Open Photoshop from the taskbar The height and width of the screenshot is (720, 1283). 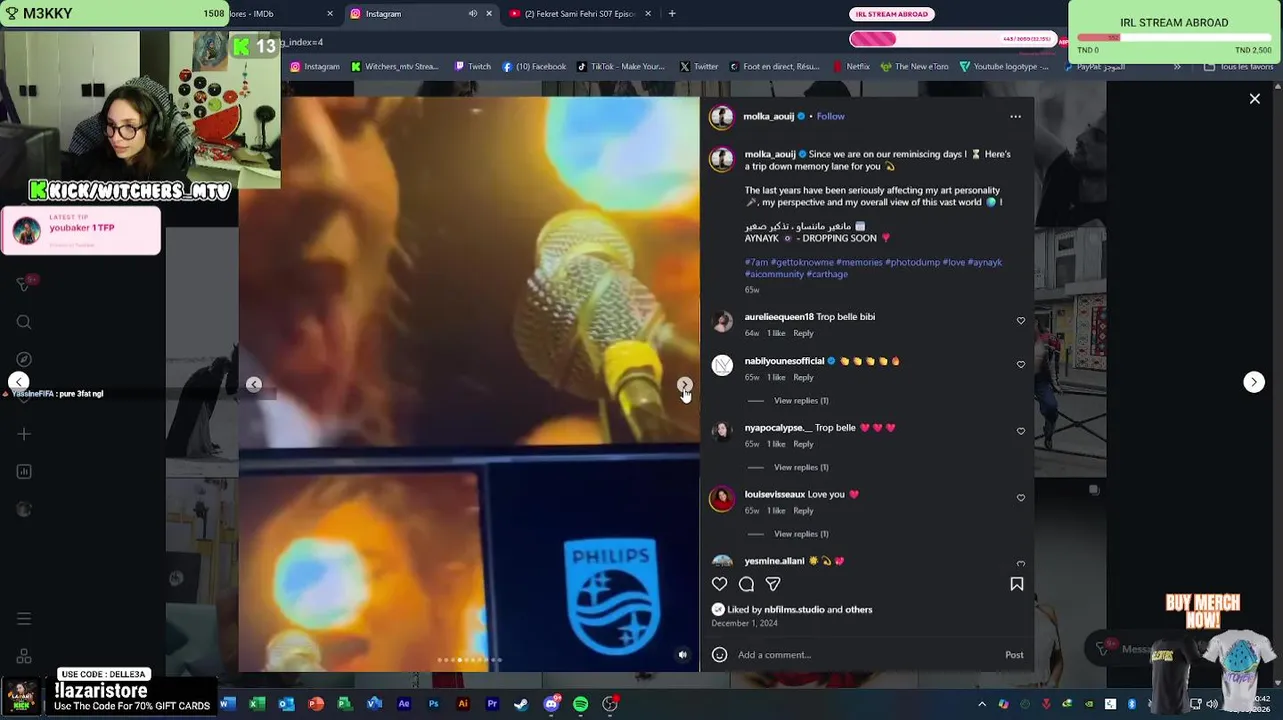point(433,704)
